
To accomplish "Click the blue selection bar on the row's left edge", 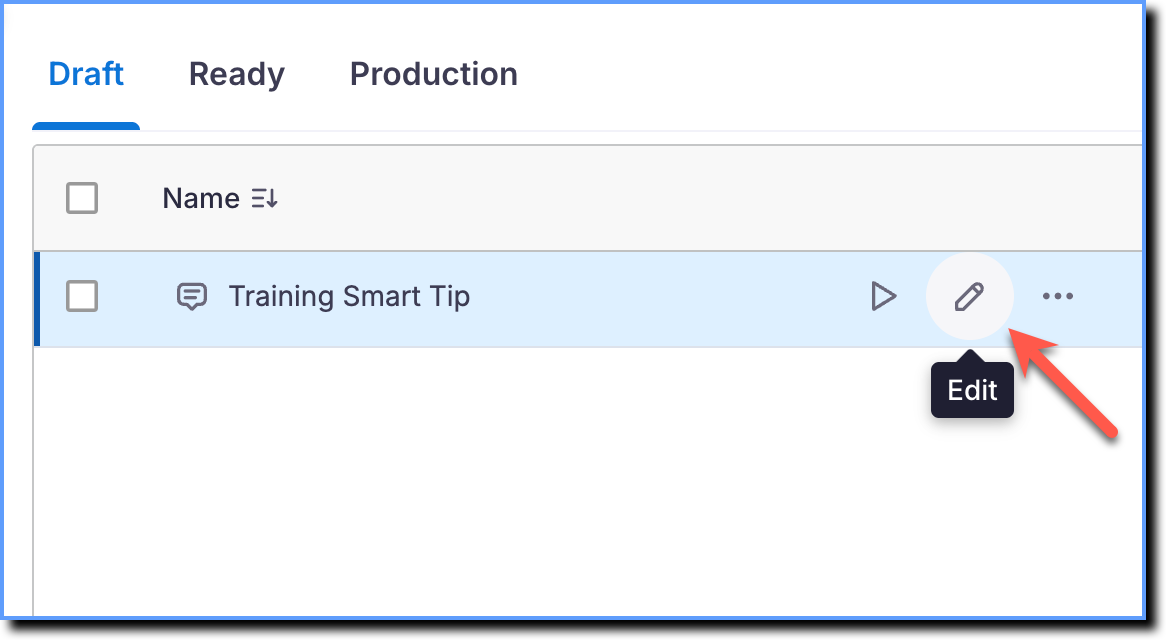I will 37,299.
